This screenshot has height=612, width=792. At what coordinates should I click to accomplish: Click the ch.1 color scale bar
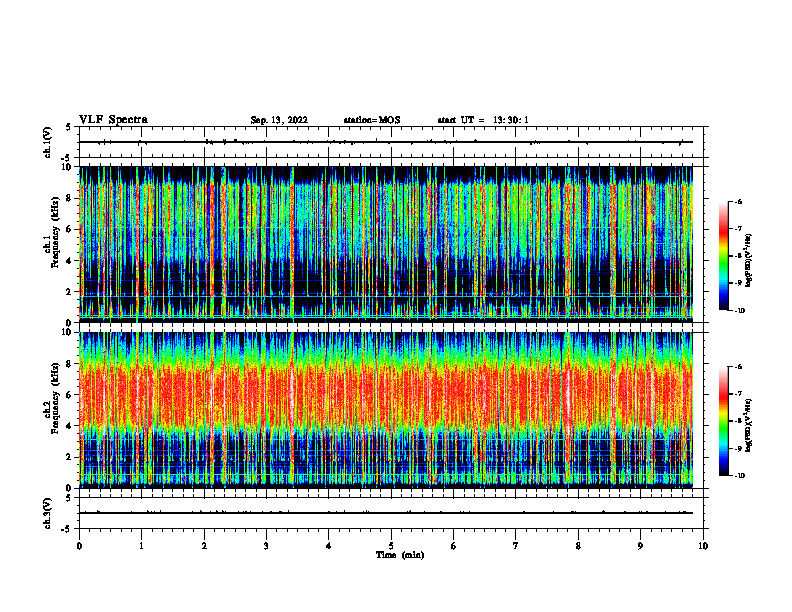pyautogui.click(x=723, y=256)
